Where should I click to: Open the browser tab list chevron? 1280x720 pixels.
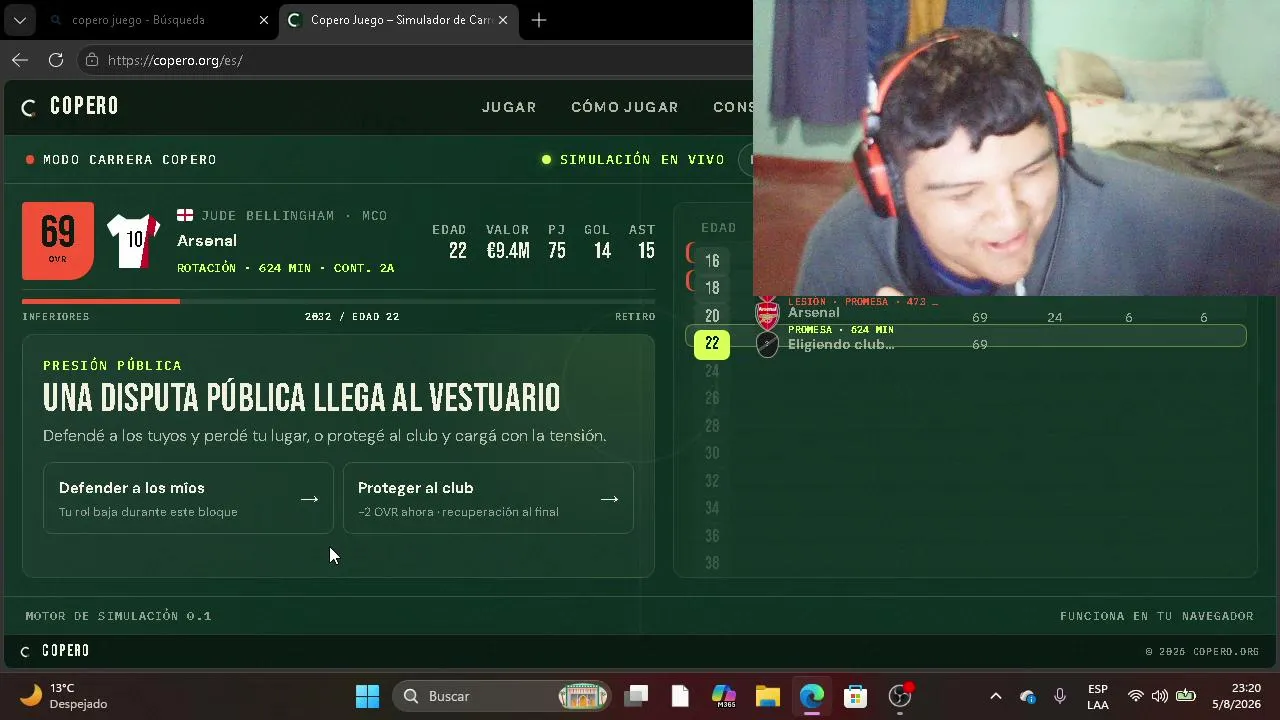tap(19, 20)
